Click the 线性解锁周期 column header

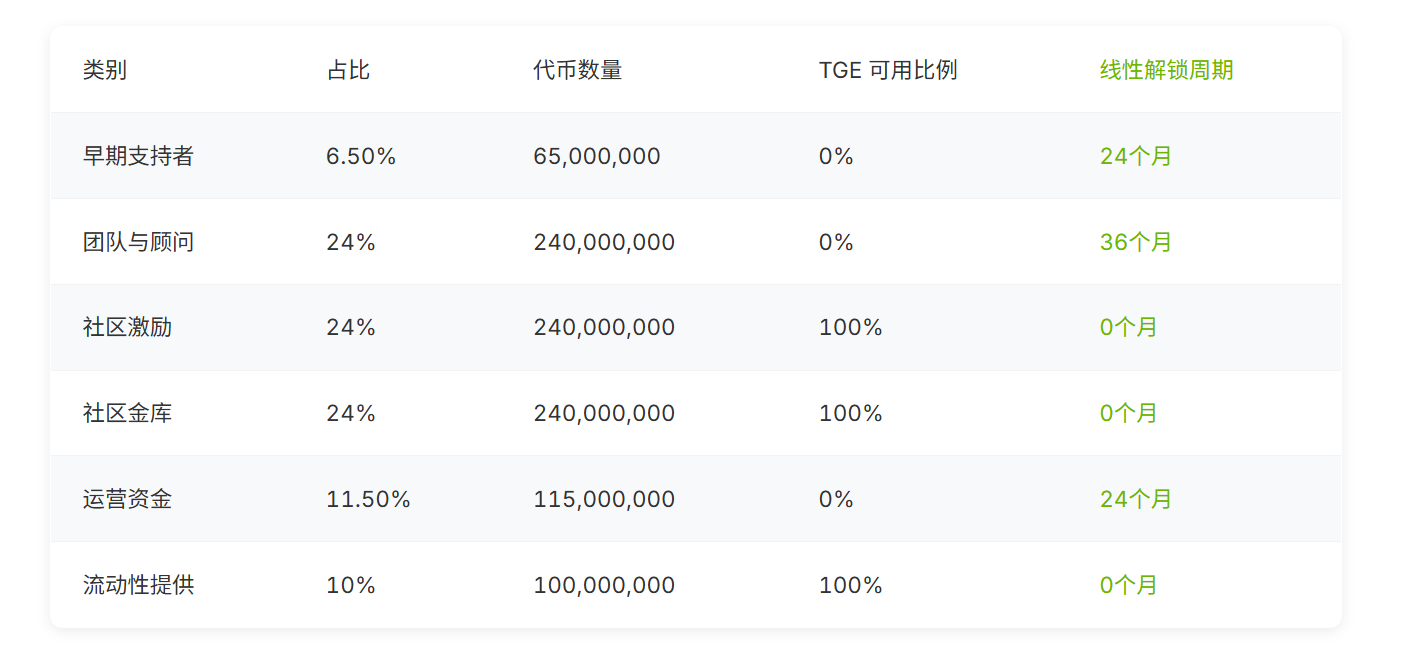point(1166,70)
